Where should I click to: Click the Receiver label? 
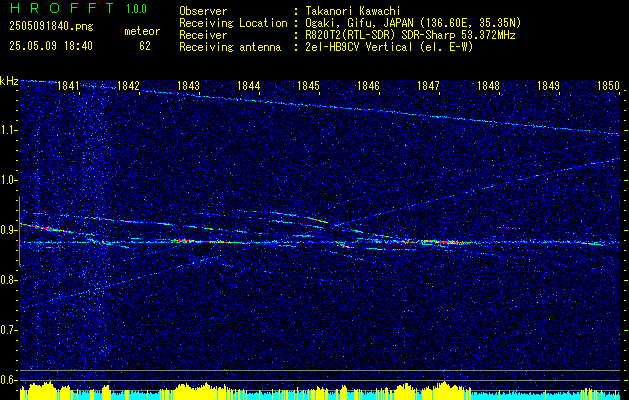(203, 35)
